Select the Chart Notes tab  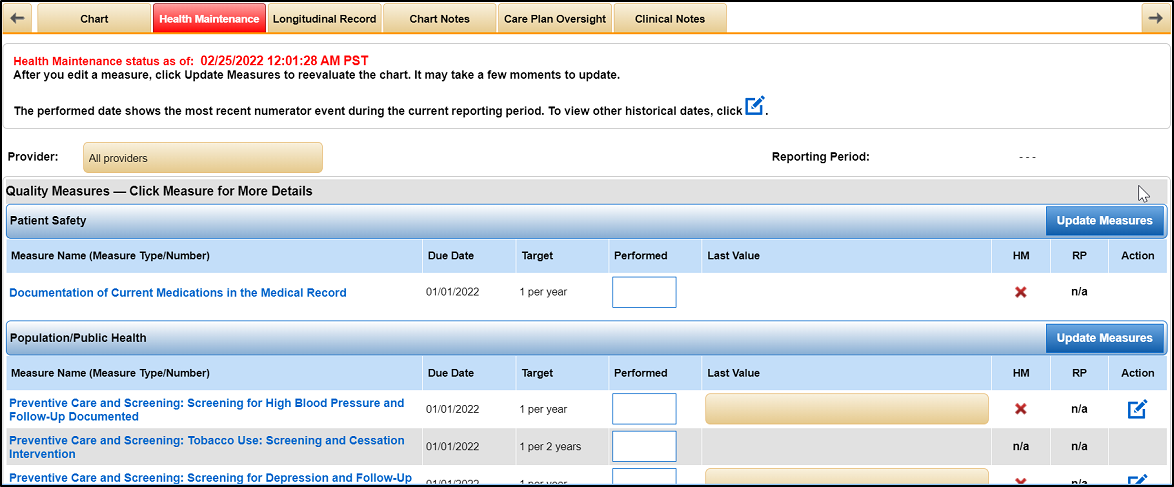click(439, 18)
